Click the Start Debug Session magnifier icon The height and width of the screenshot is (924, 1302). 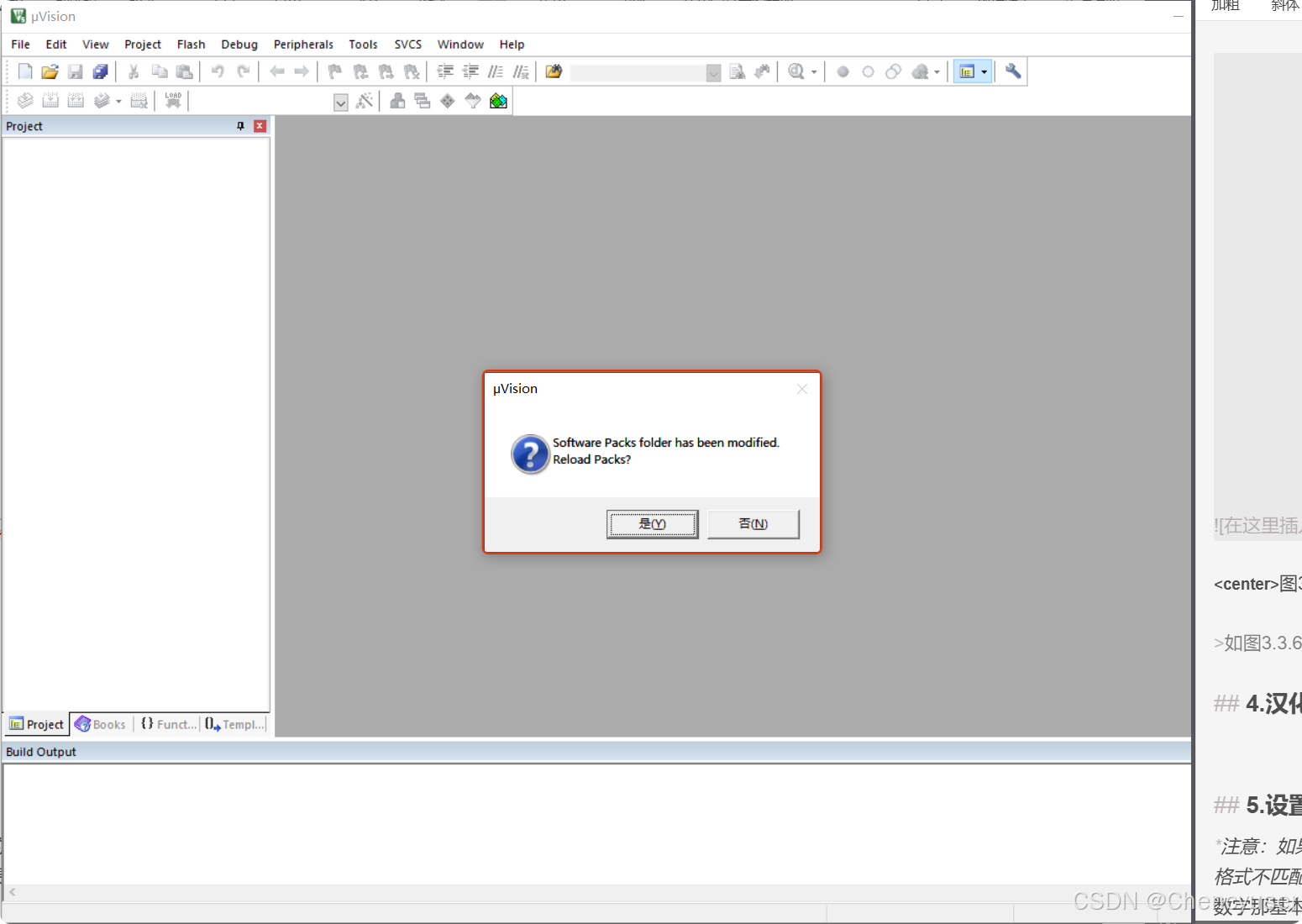pos(796,71)
